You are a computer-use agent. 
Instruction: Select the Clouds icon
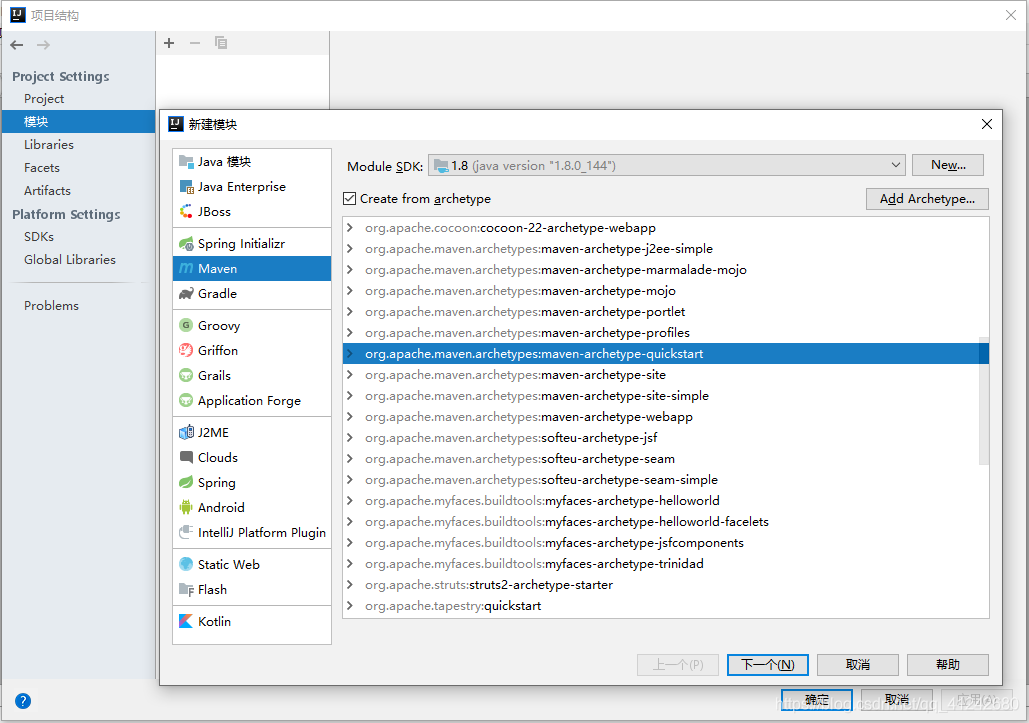coord(186,457)
